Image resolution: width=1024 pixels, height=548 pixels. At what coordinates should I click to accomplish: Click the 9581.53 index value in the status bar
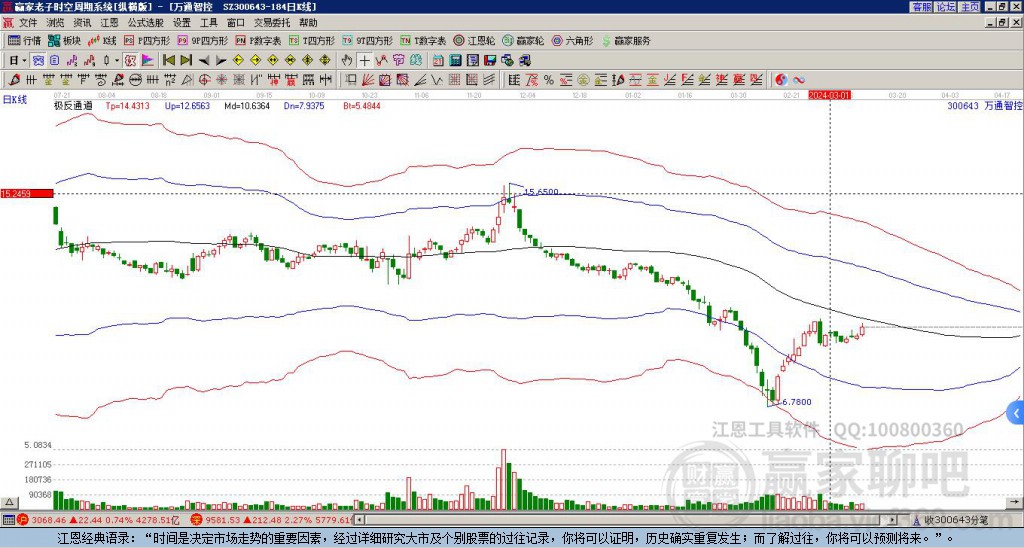point(222,520)
